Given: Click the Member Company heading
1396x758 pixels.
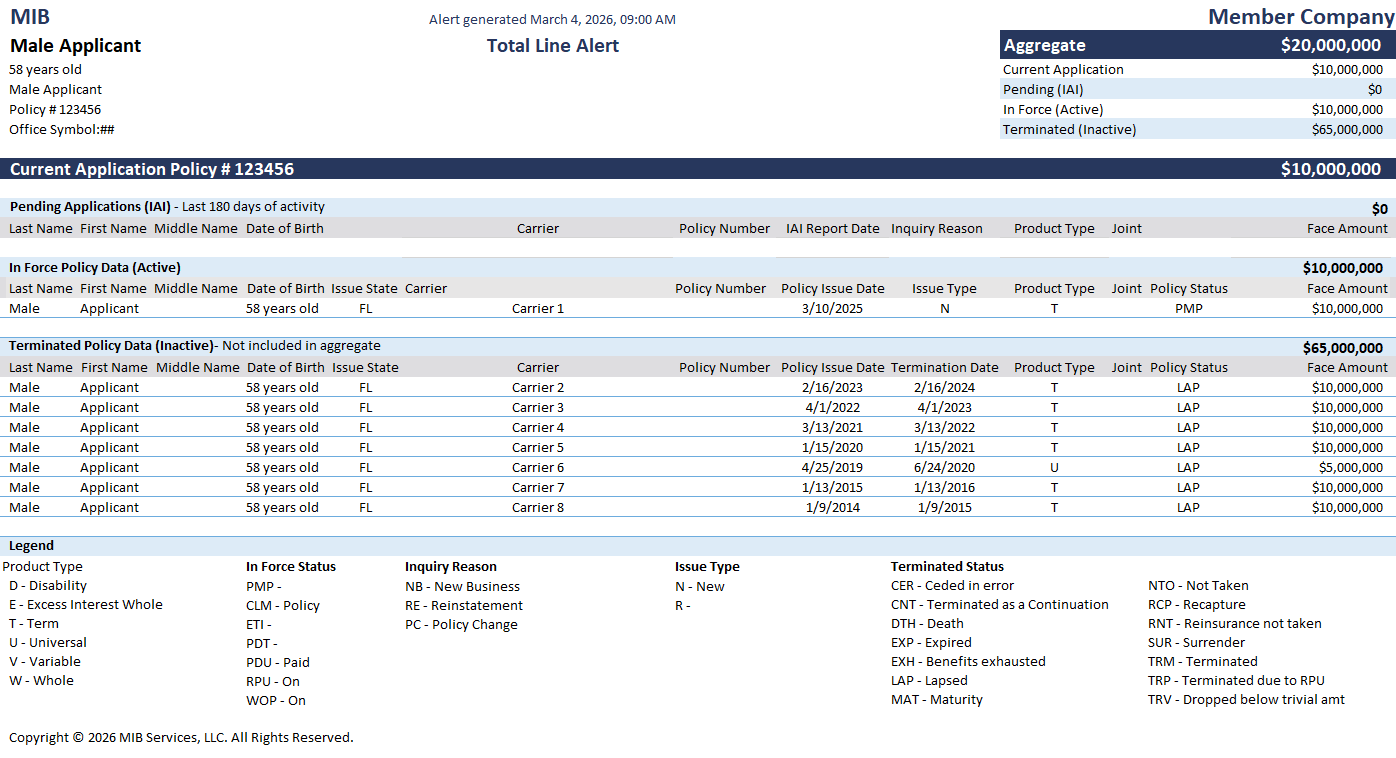Looking at the screenshot, I should [x=1301, y=16].
